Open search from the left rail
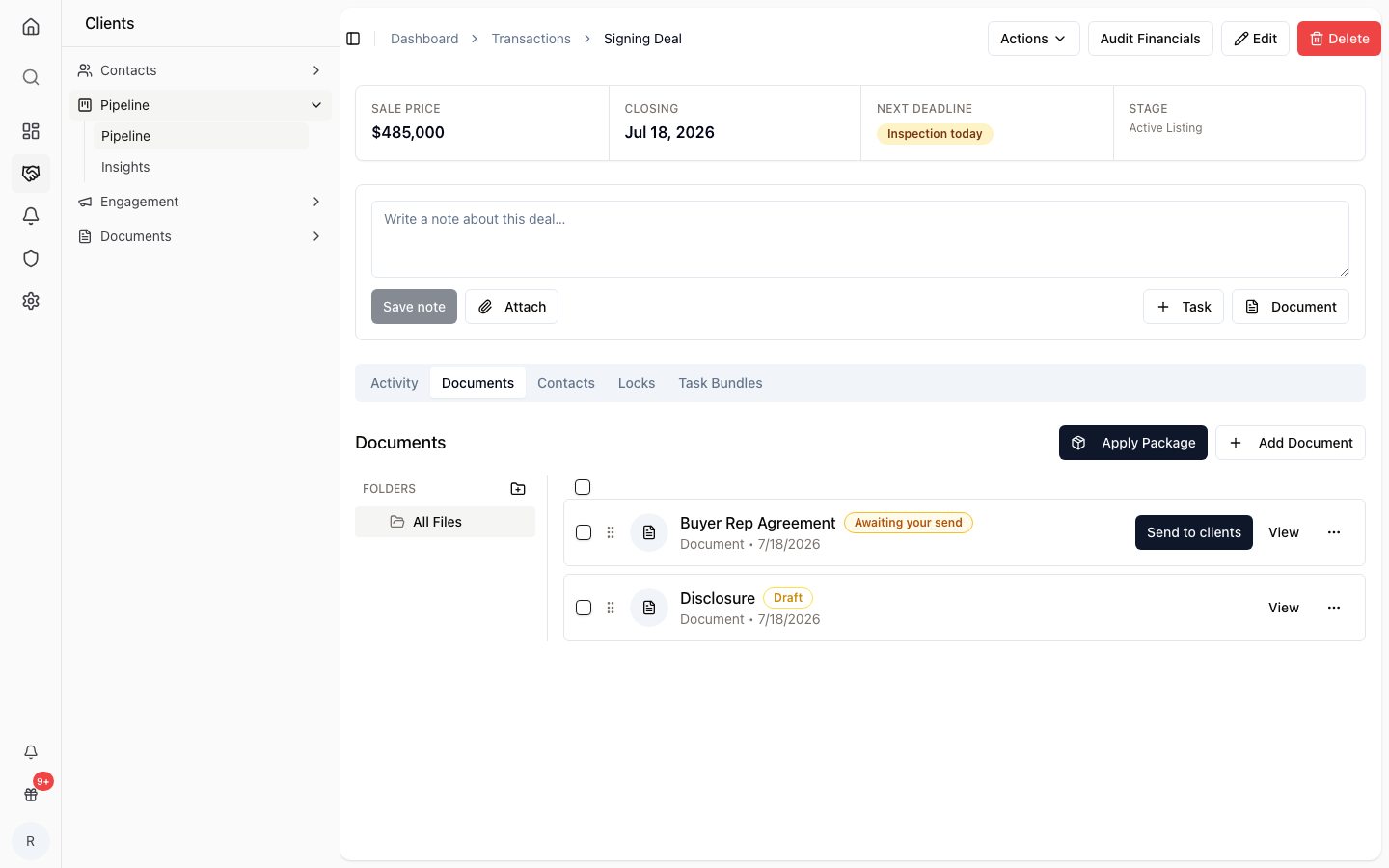 click(x=31, y=77)
